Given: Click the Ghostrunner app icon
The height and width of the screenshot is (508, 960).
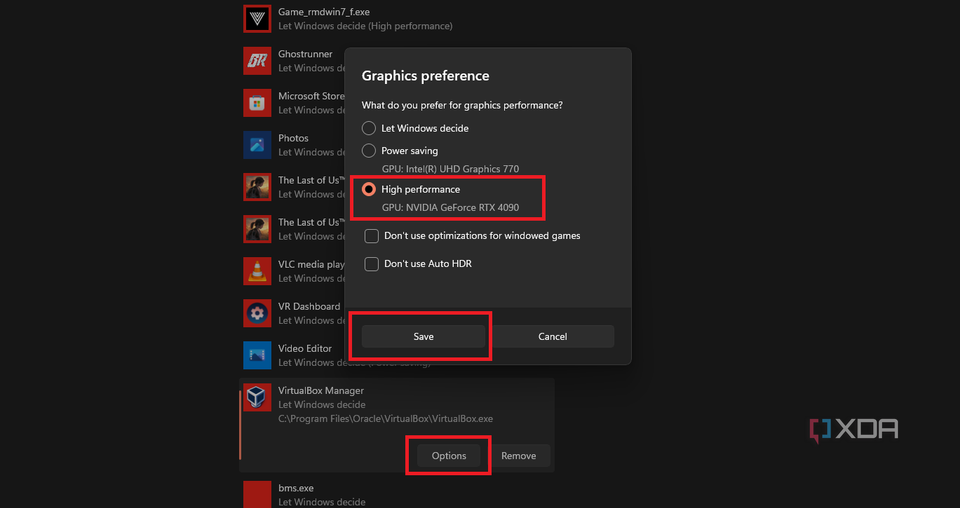Looking at the screenshot, I should point(257,61).
